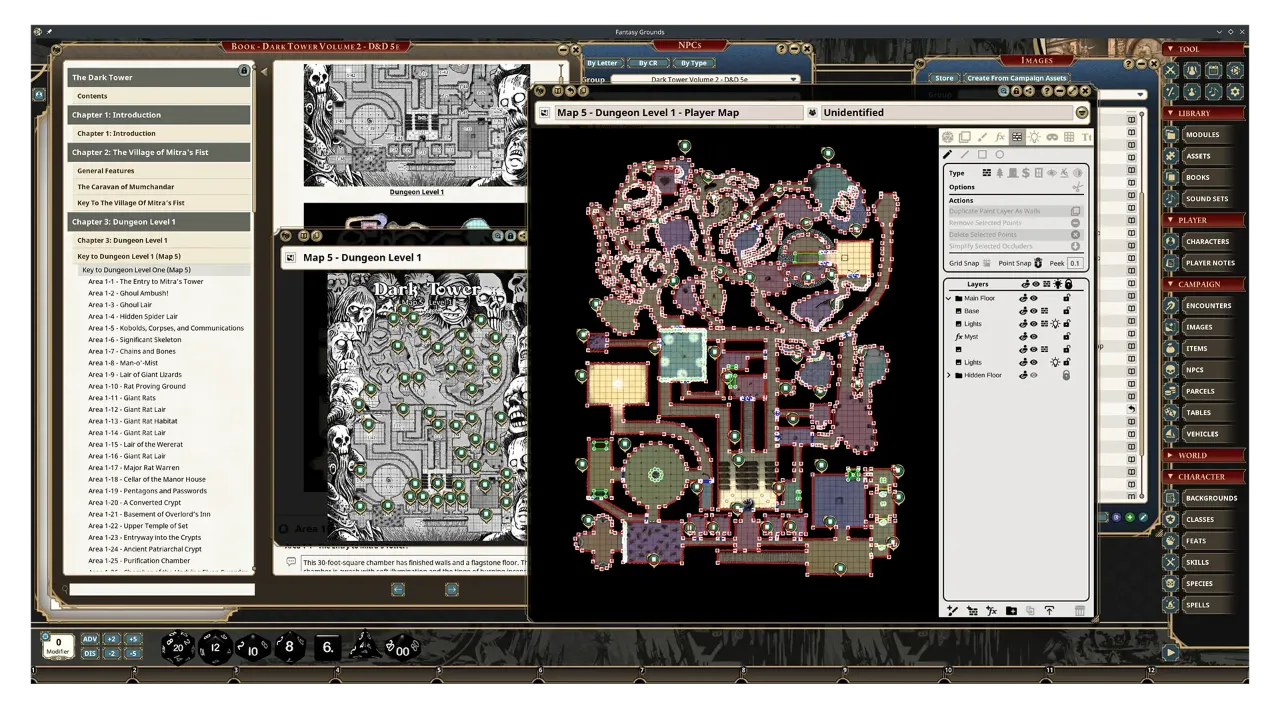Click Create From Campaign Assets button
Image resolution: width=1280 pixels, height=720 pixels.
(1016, 78)
